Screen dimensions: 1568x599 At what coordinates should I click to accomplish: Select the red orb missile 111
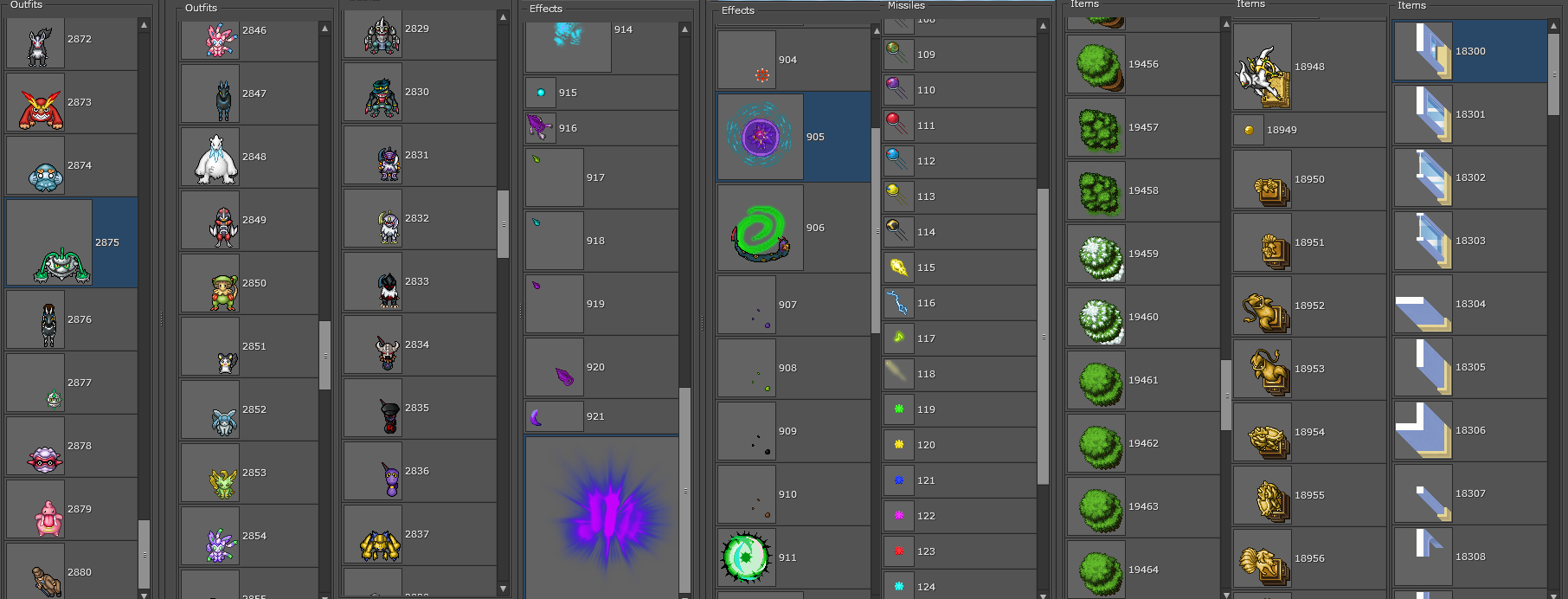point(897,124)
